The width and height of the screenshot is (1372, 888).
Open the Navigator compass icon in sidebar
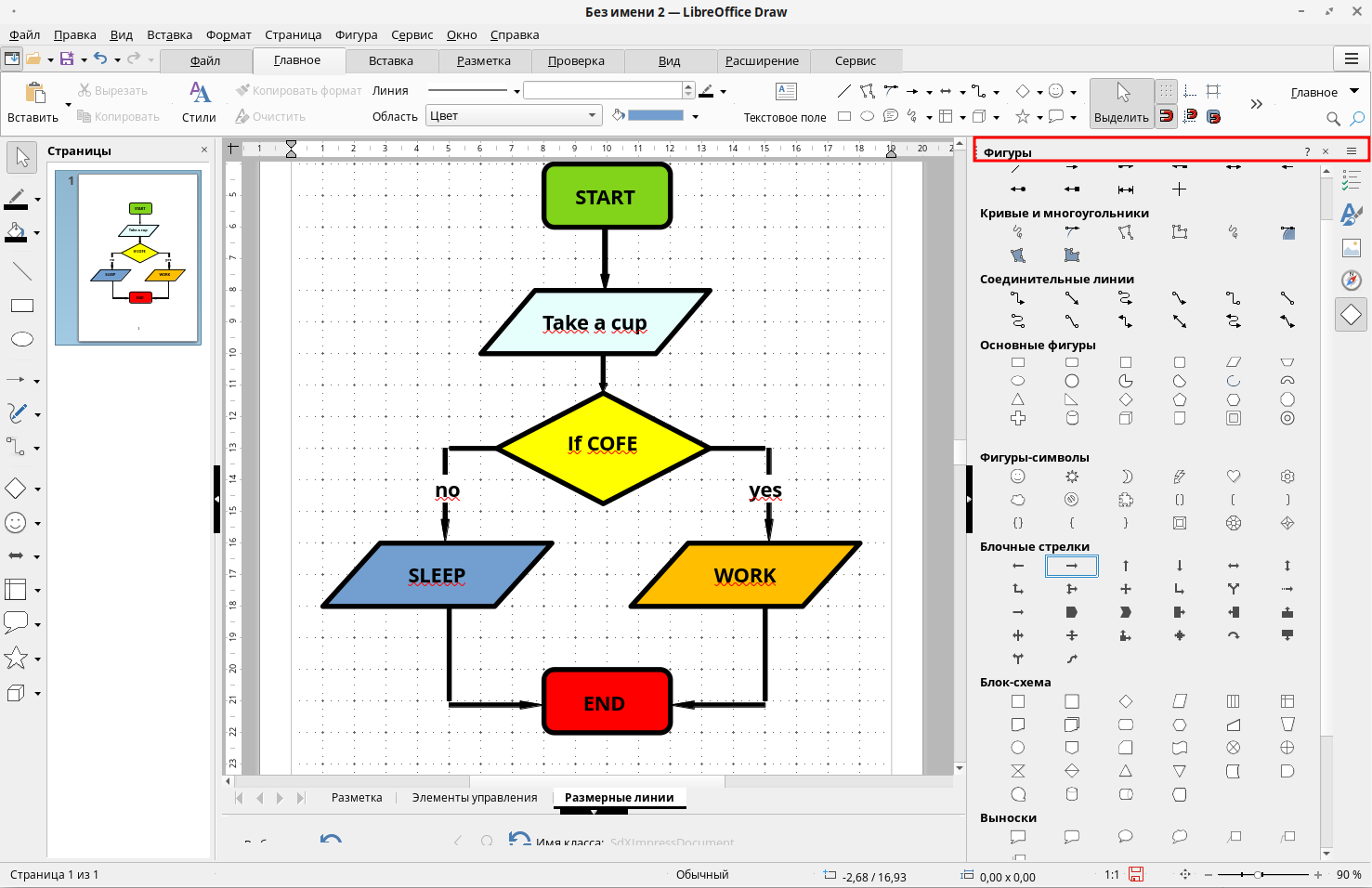click(1352, 281)
